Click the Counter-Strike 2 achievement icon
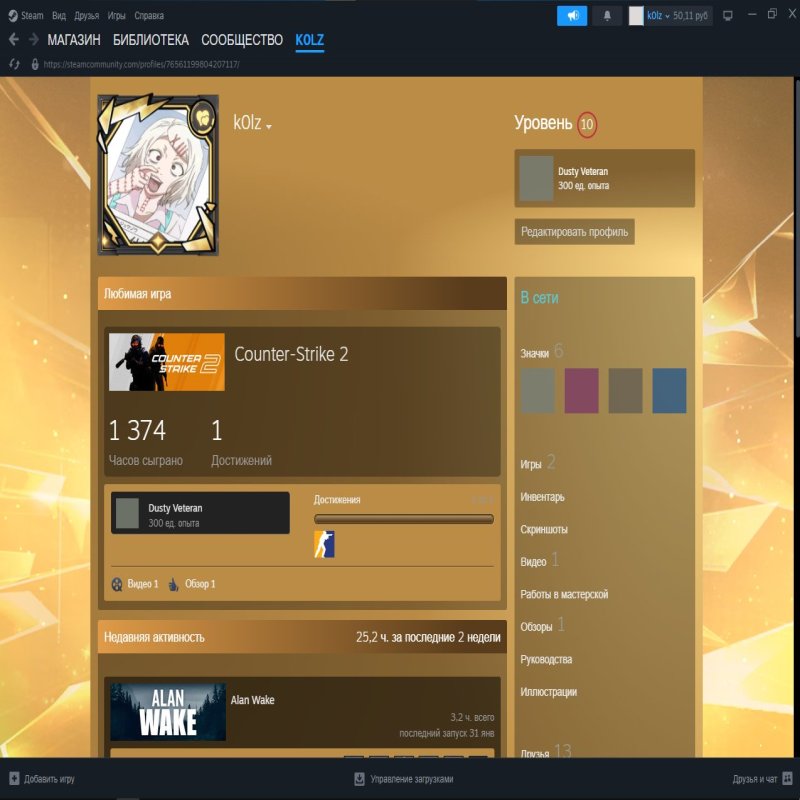Image resolution: width=800 pixels, height=800 pixels. click(x=324, y=544)
